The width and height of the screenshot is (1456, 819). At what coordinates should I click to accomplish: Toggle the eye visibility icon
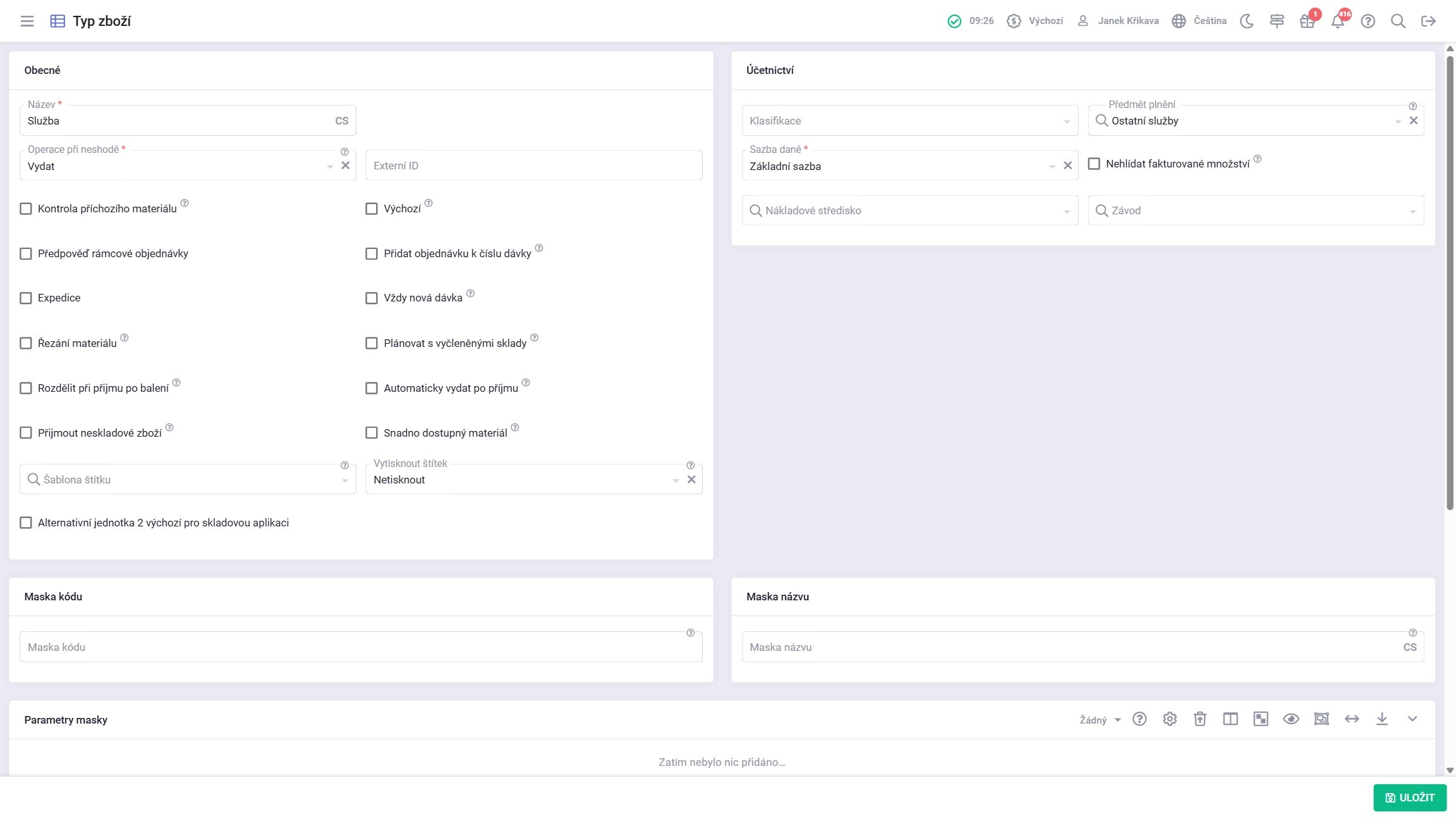[x=1291, y=719]
